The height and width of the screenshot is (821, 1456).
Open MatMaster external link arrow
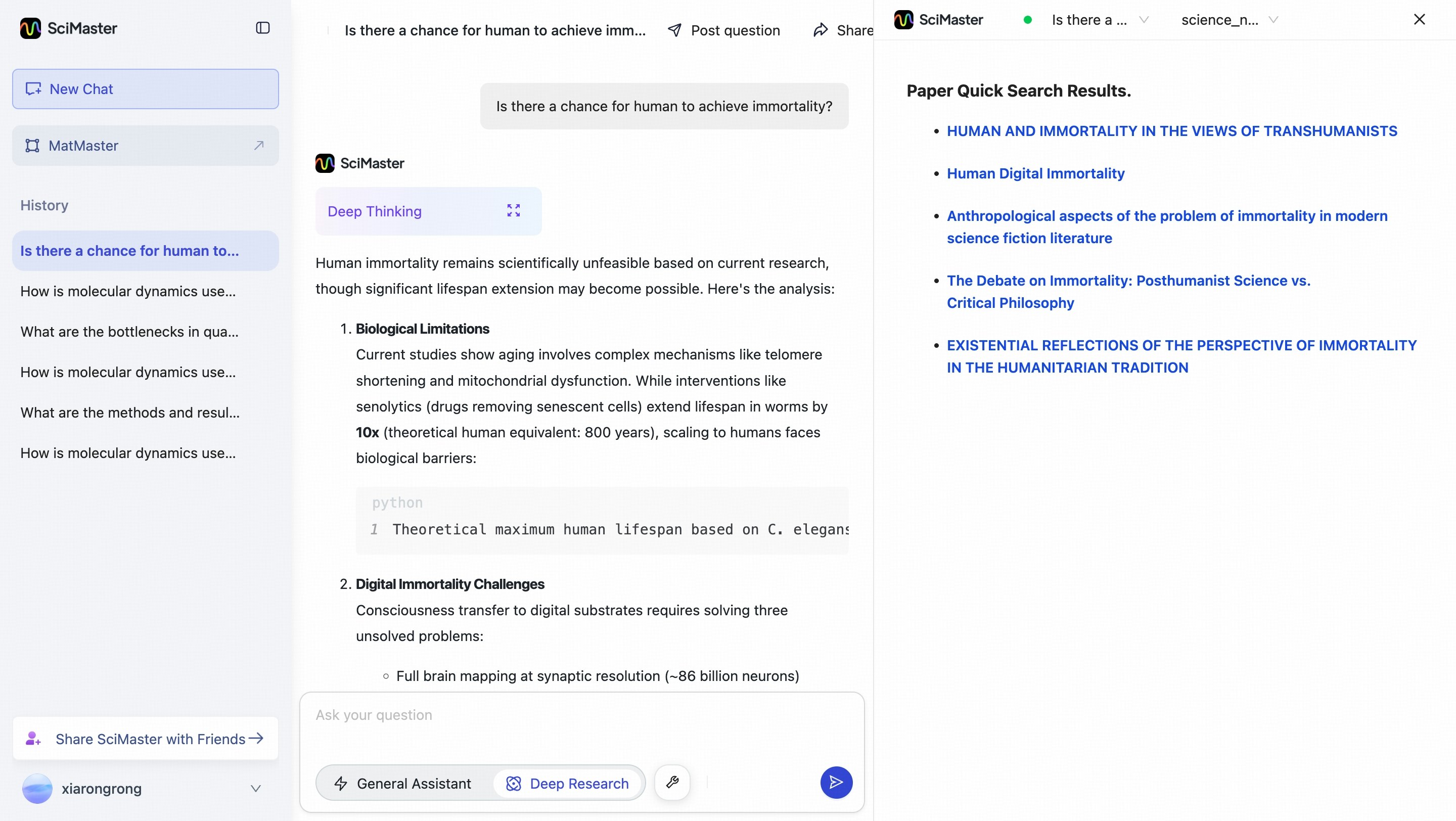click(259, 145)
